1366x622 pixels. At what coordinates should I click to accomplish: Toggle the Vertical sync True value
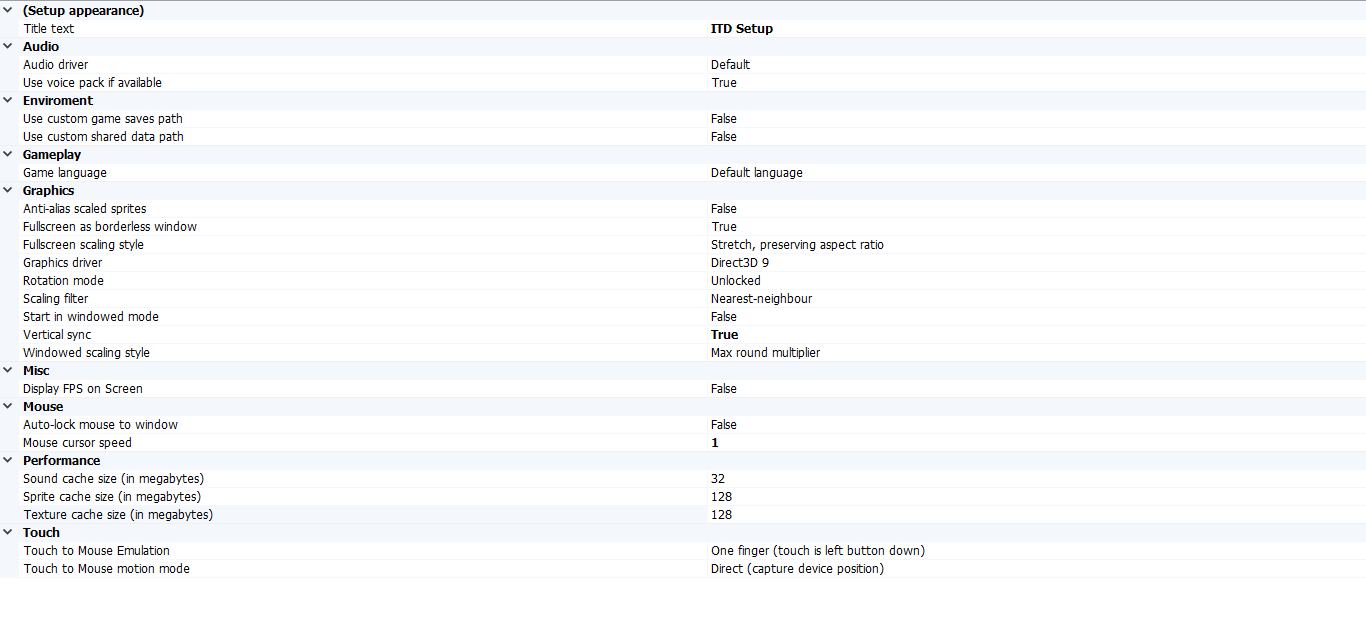click(1035, 335)
